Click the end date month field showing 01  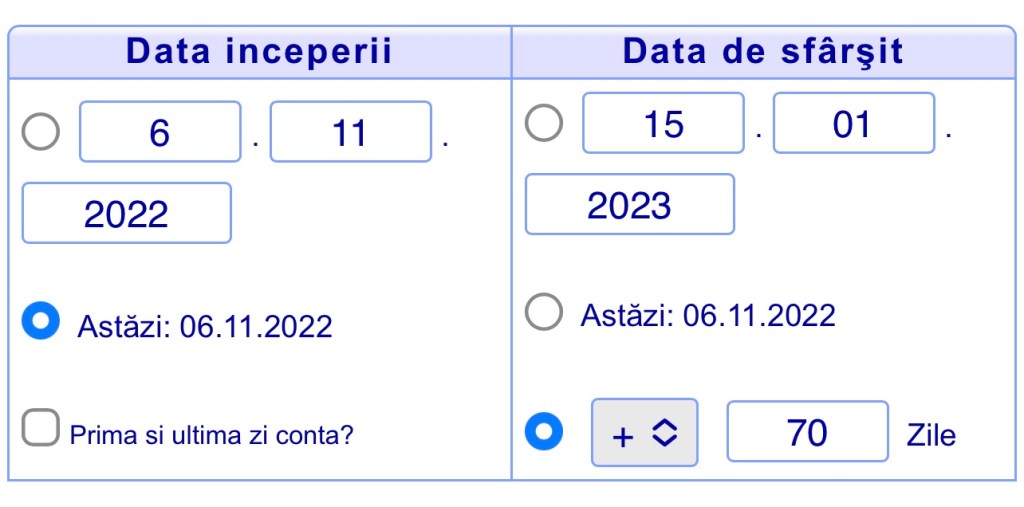(x=853, y=123)
